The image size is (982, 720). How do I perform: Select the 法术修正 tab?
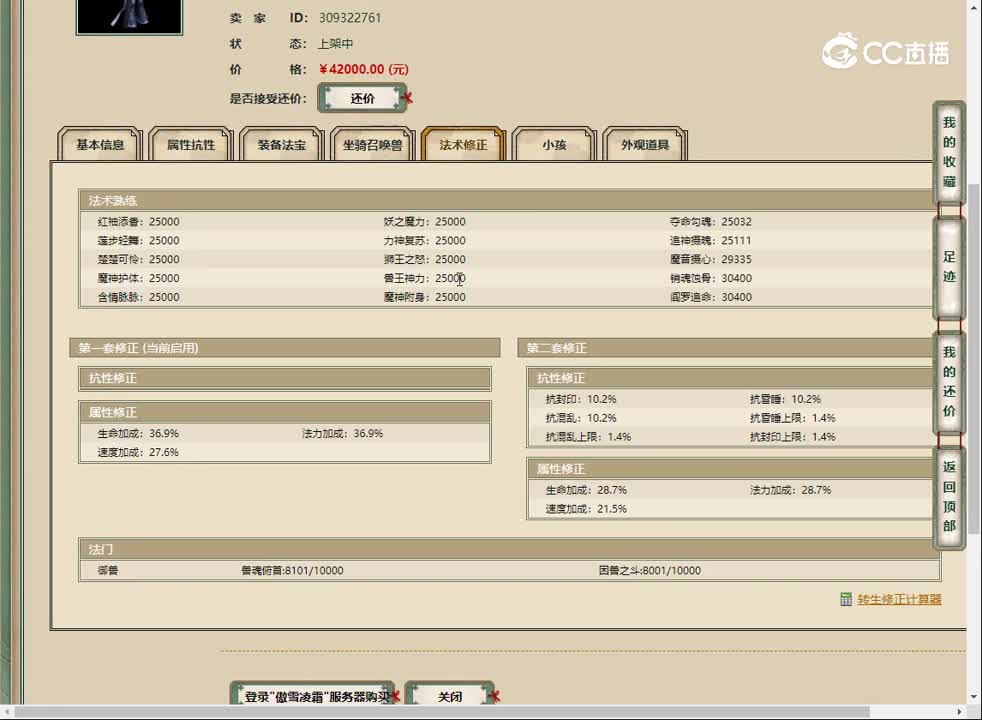point(463,145)
